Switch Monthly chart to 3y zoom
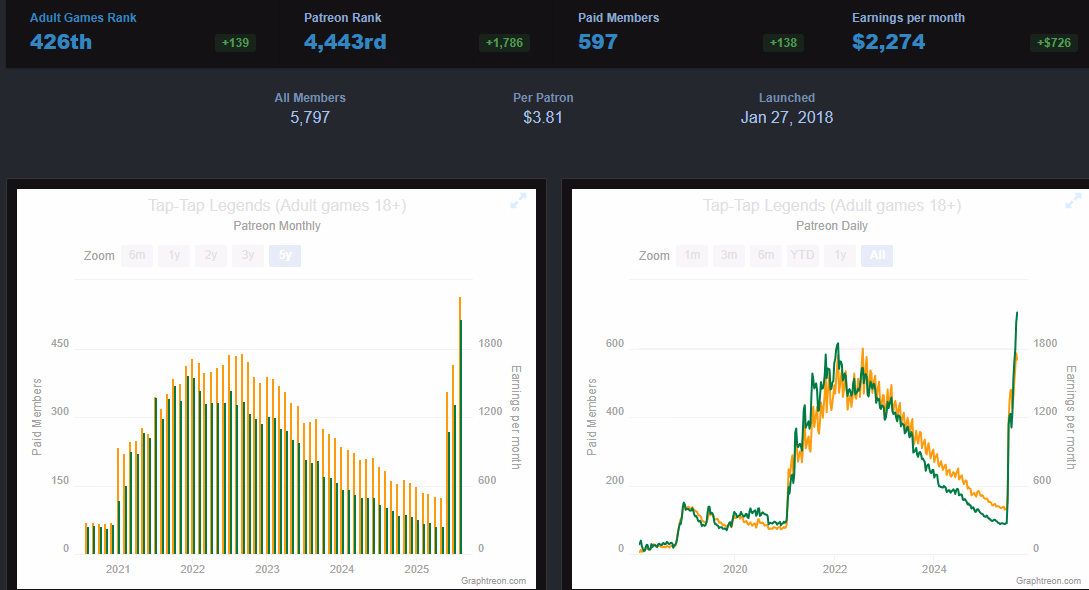The width and height of the screenshot is (1089, 590). (248, 256)
